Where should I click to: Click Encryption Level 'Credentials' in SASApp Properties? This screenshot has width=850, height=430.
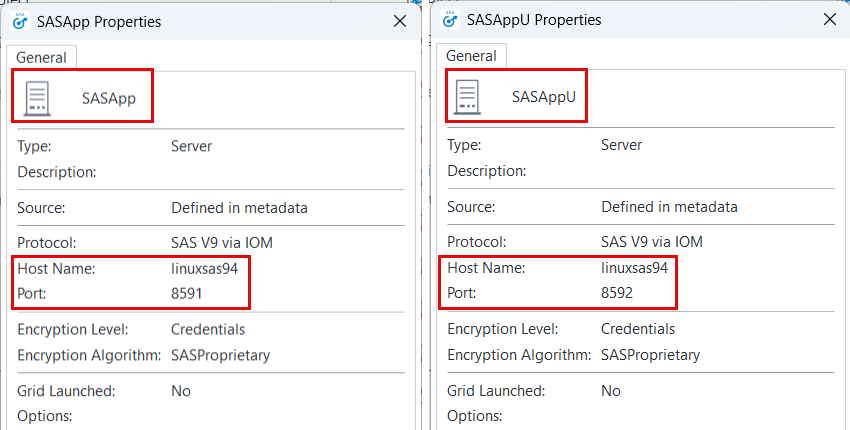click(x=208, y=330)
